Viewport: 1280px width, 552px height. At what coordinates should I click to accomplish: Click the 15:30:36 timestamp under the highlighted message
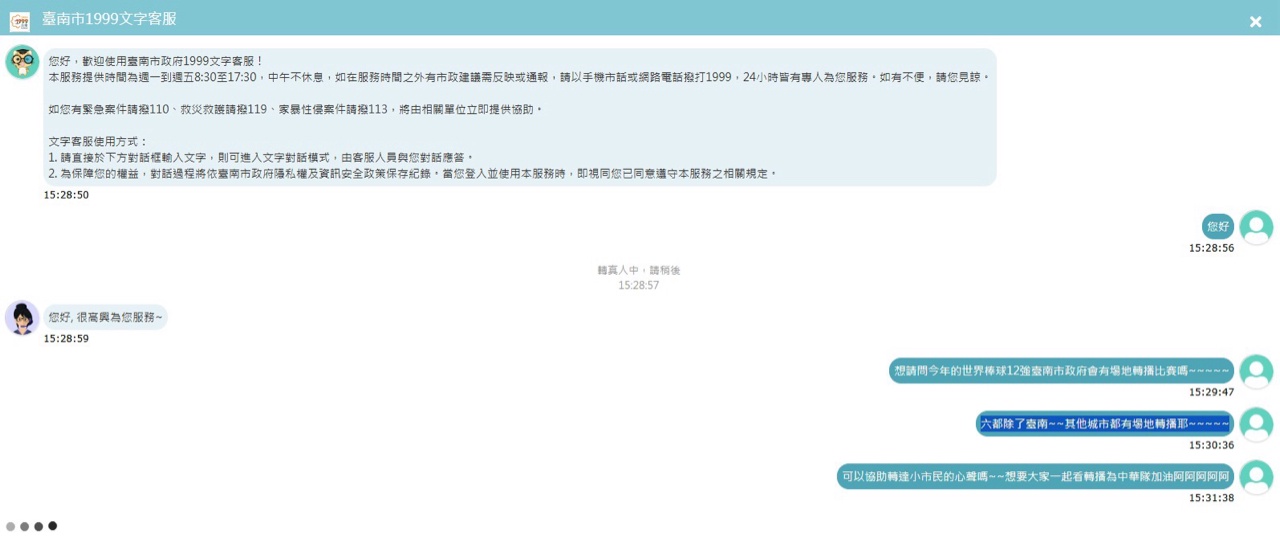(1211, 445)
